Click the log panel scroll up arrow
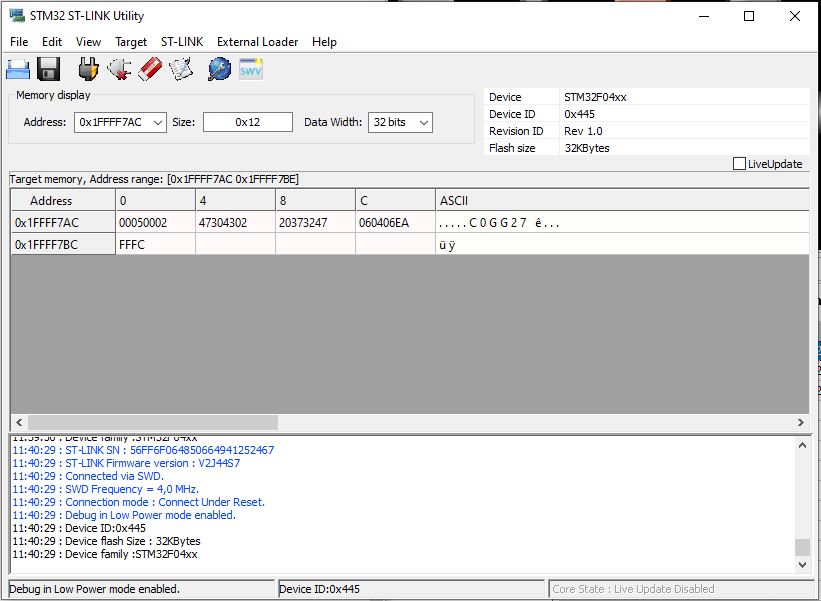 coord(802,446)
